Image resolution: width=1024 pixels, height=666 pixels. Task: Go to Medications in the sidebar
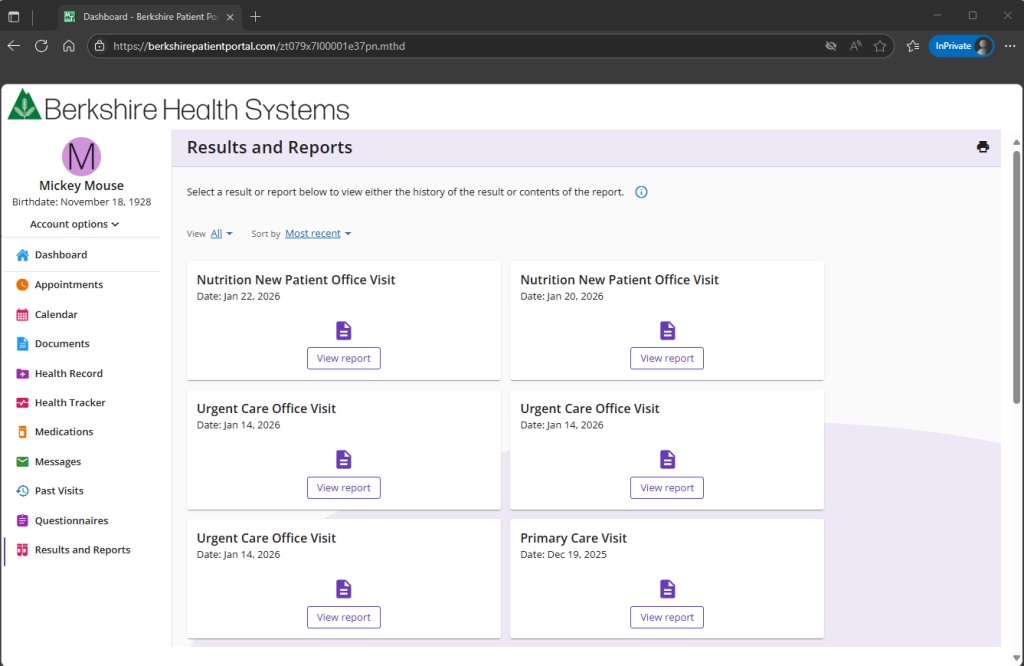tap(63, 432)
